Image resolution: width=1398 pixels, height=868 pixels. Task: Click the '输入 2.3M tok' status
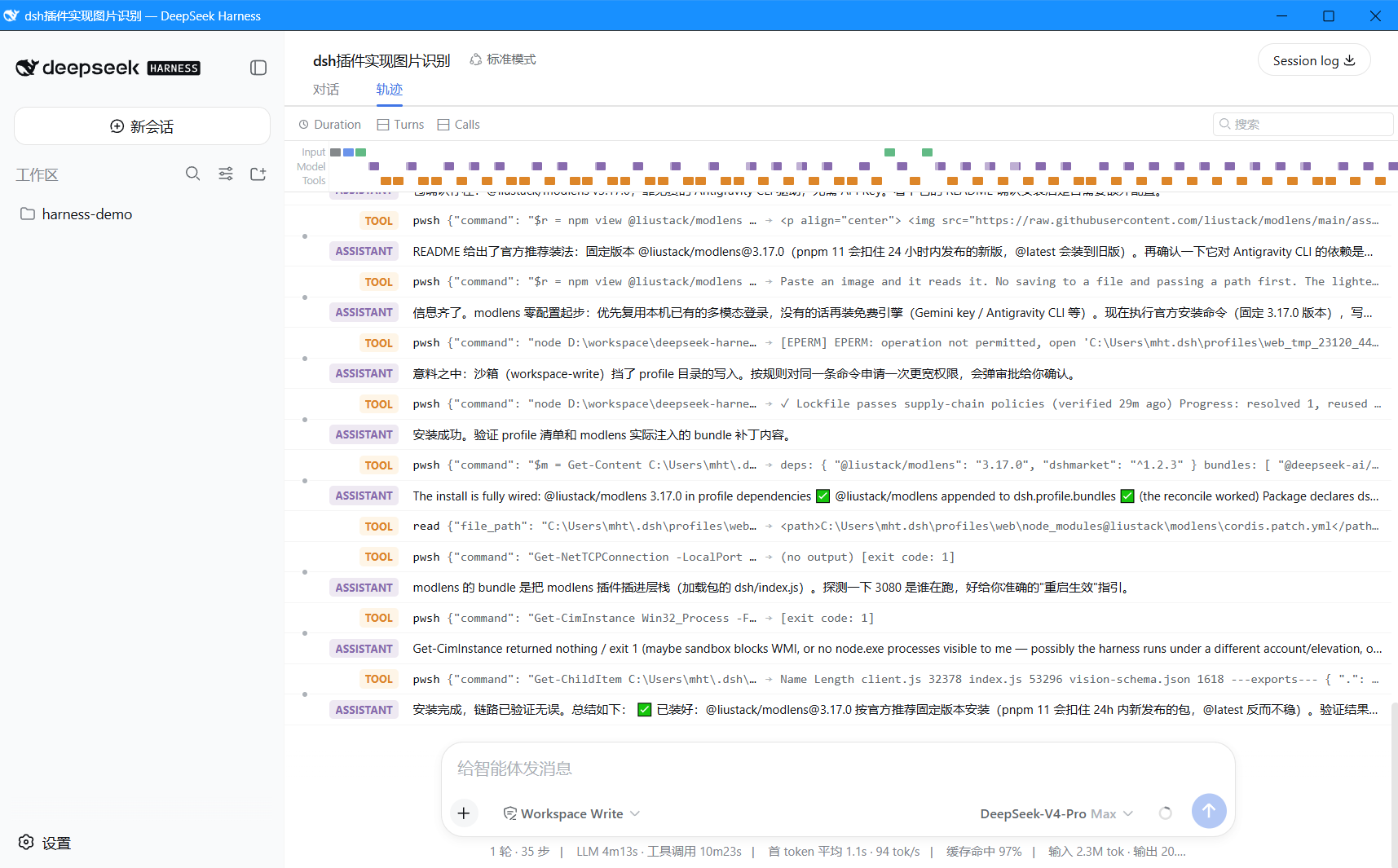(1086, 852)
